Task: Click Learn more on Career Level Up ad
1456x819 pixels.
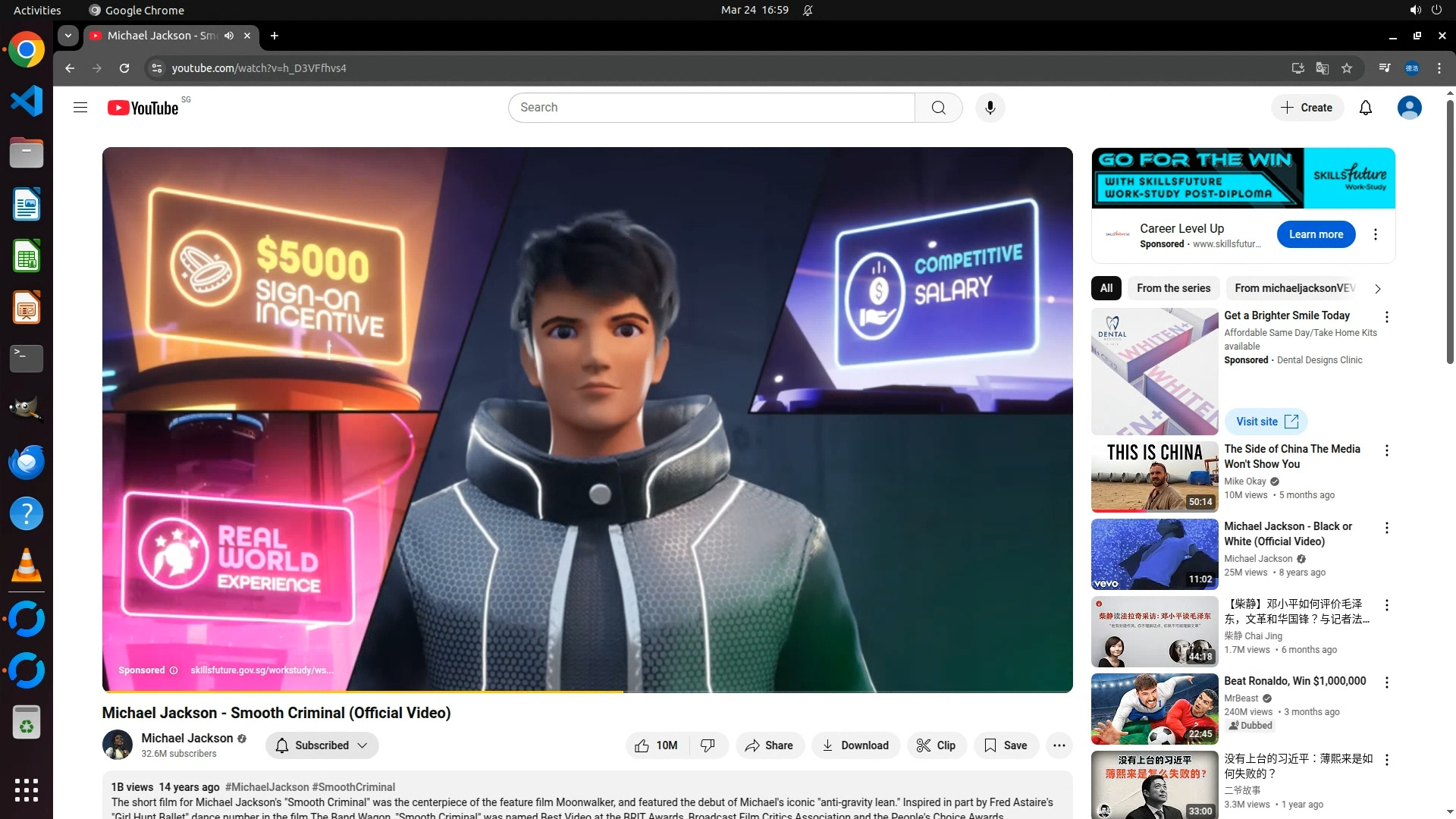Action: pos(1316,234)
